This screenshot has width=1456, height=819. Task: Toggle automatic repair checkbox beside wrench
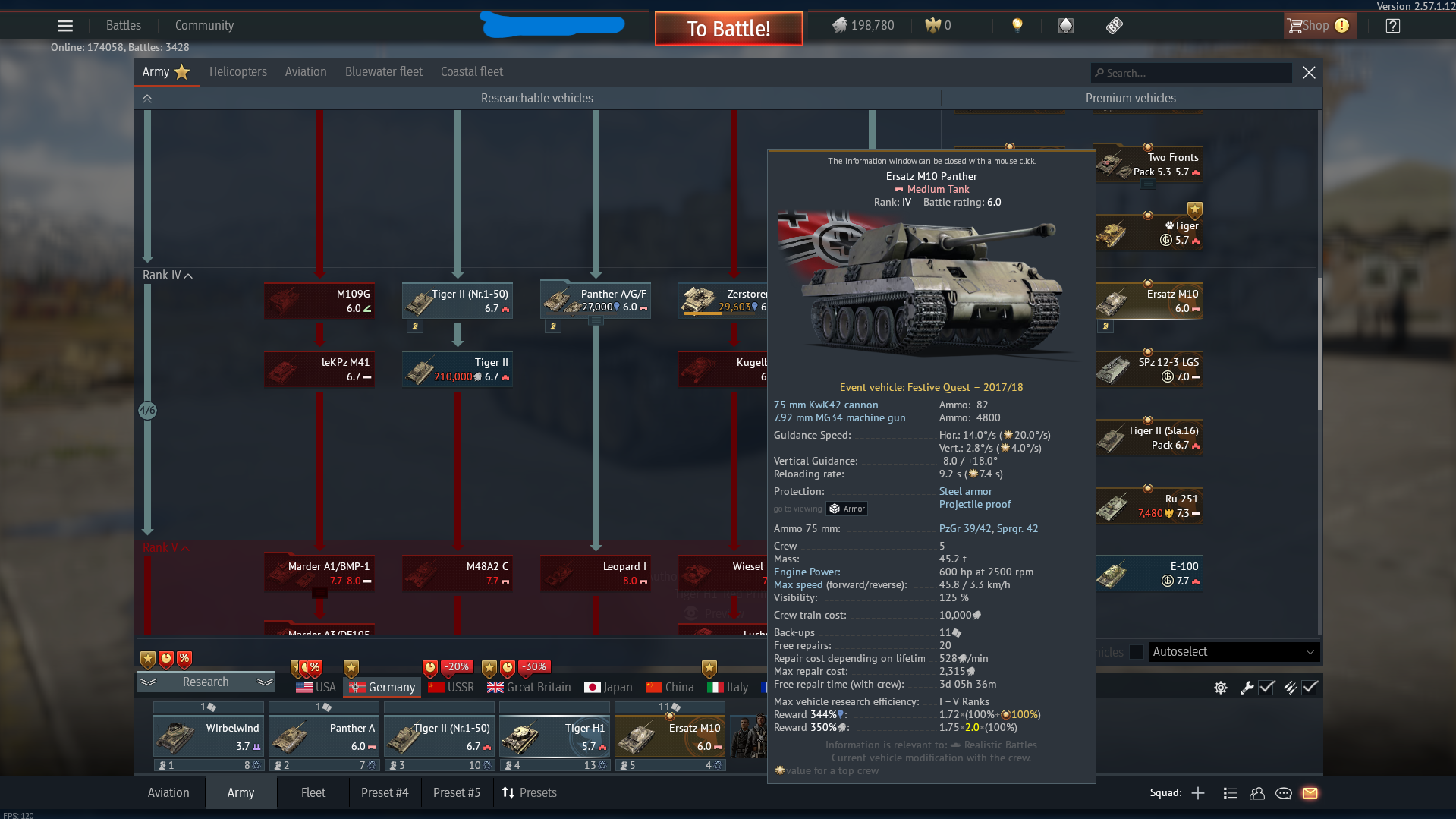1266,688
